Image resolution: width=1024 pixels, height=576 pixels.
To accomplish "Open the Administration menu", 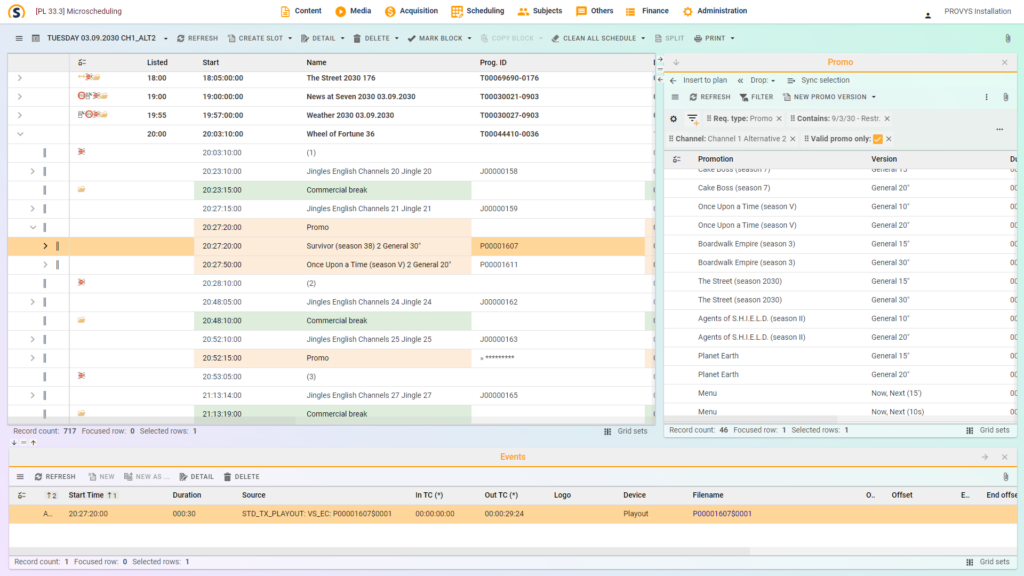I will click(715, 11).
